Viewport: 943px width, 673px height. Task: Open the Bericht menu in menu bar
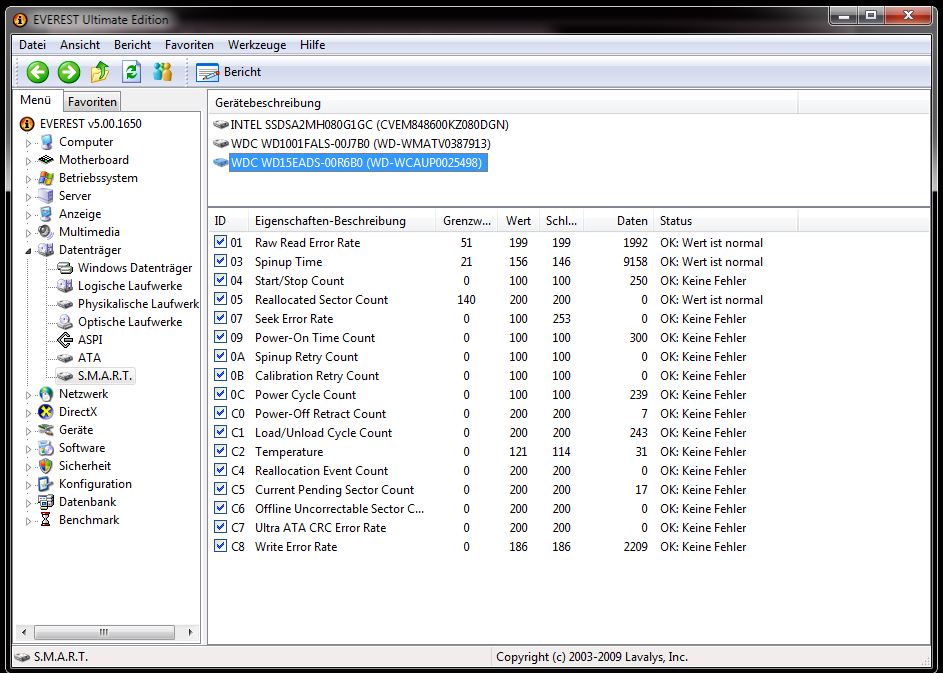point(132,45)
